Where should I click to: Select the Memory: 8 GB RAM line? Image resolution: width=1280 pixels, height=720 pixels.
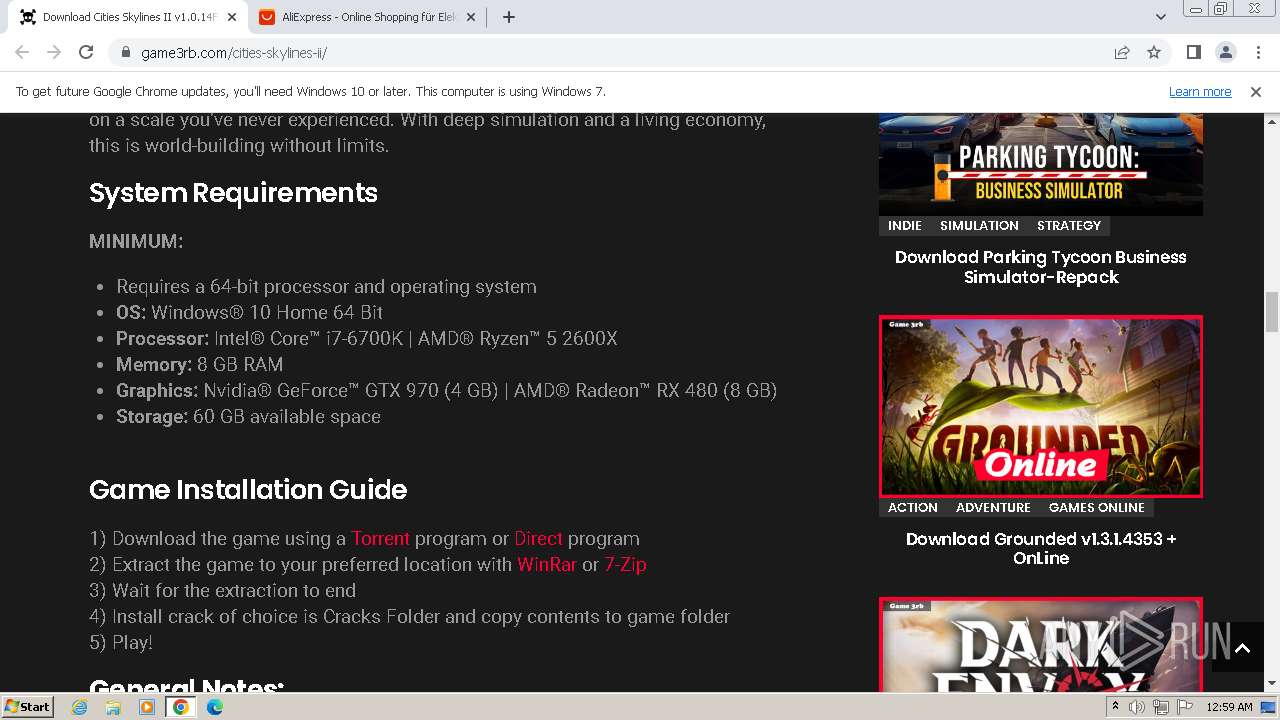(x=199, y=364)
